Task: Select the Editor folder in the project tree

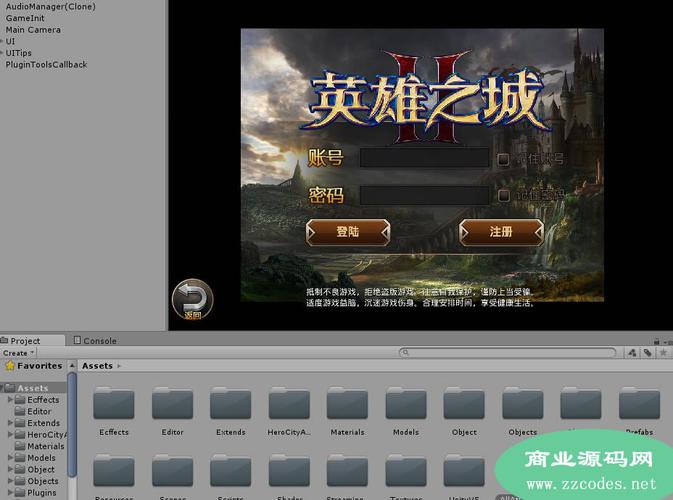Action: 39,411
